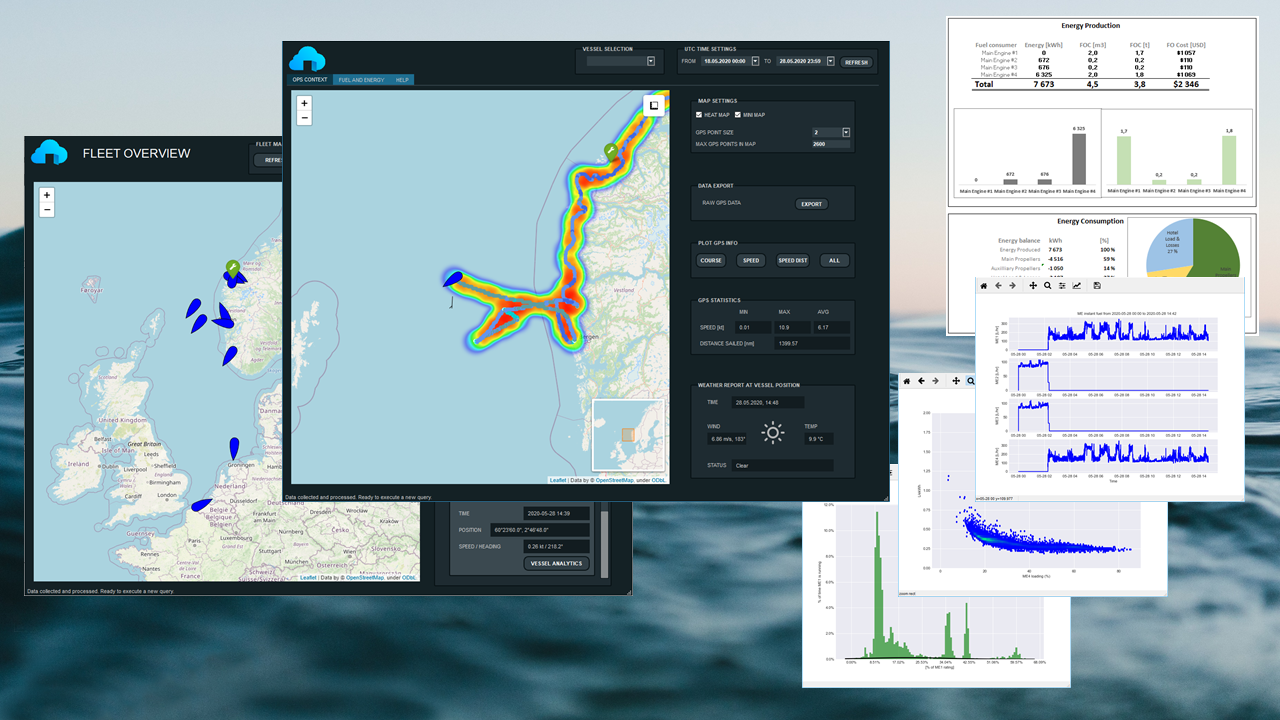Screen dimensions: 1280x720
Task: Plot GPS Course info
Action: tap(711, 260)
